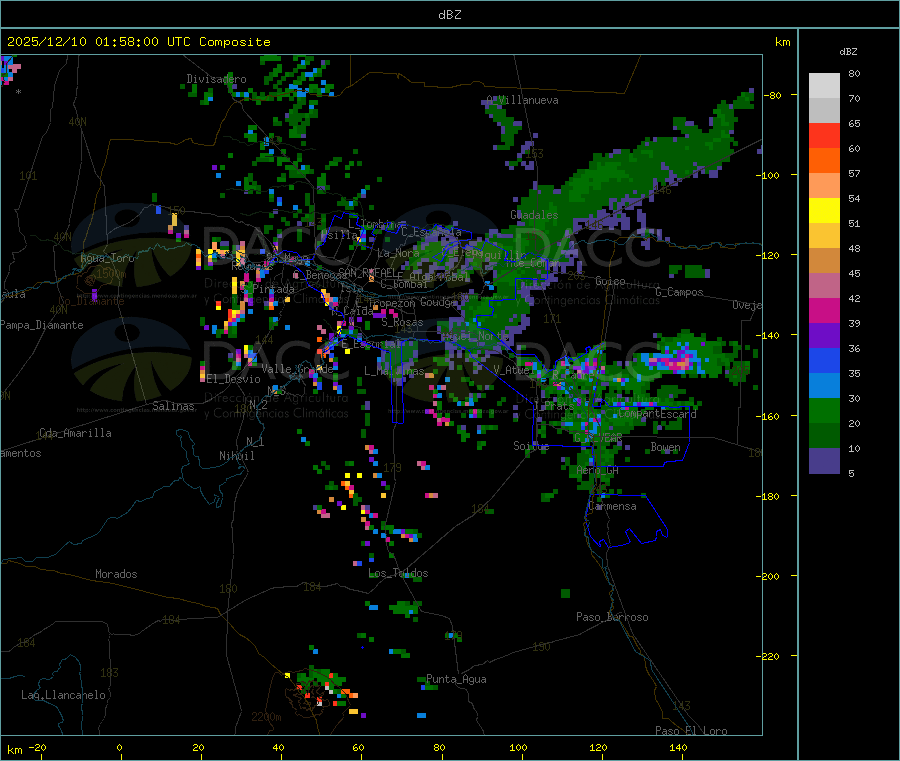Click the La_Nora map label
900x761 pixels.
coord(398,253)
